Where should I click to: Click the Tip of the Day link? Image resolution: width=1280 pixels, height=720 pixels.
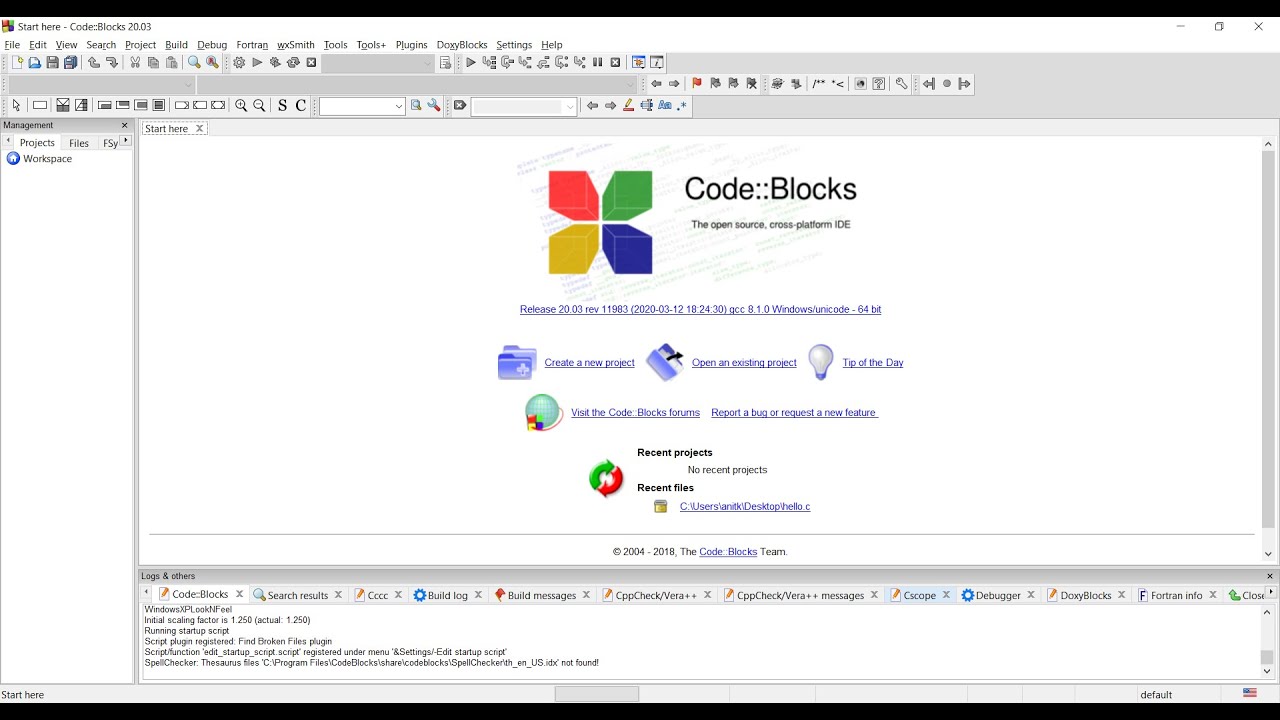(x=873, y=363)
